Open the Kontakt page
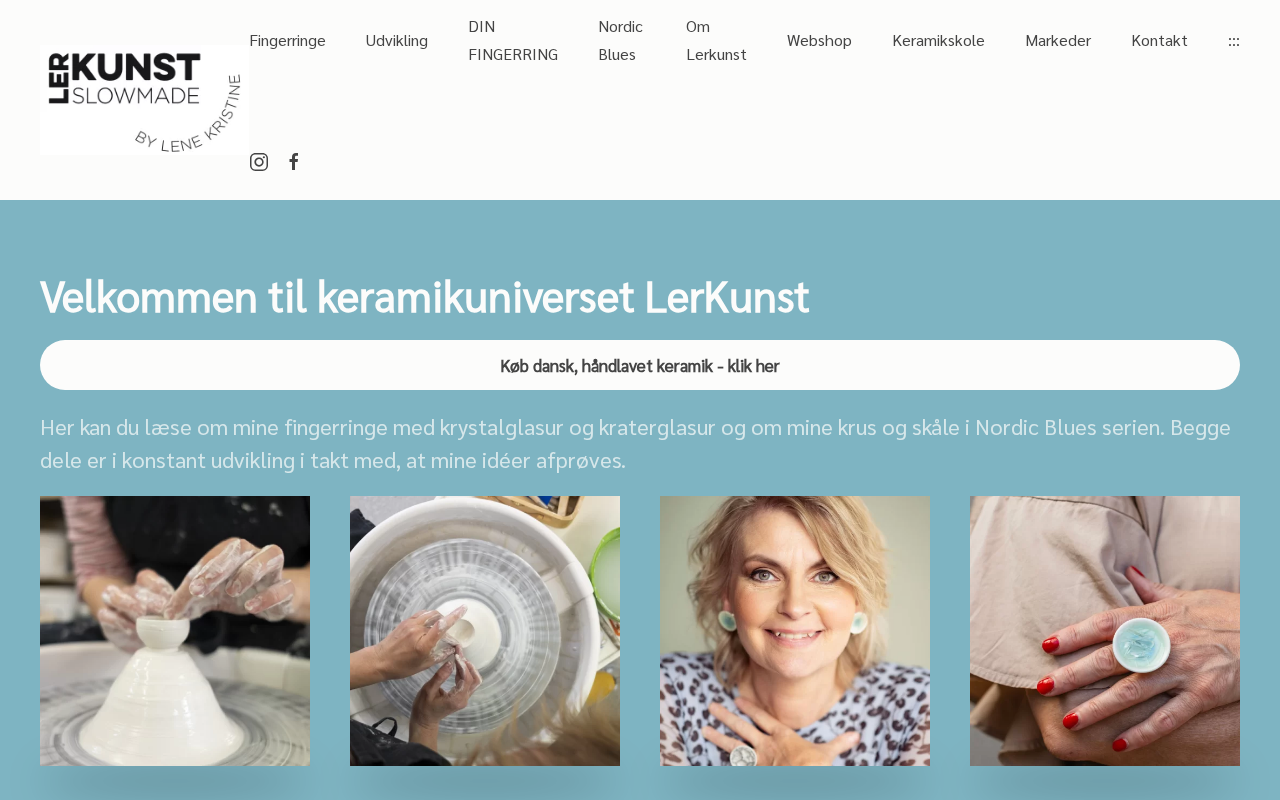The width and height of the screenshot is (1280, 800). 1159,40
